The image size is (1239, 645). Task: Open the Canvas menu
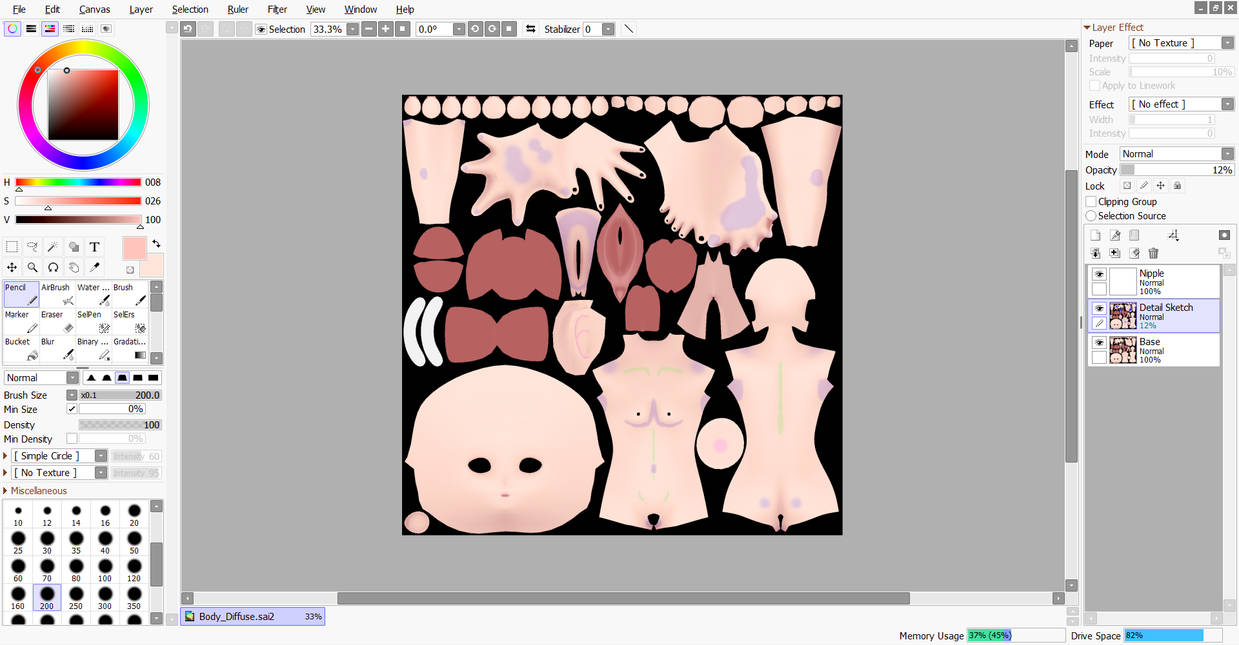(95, 9)
